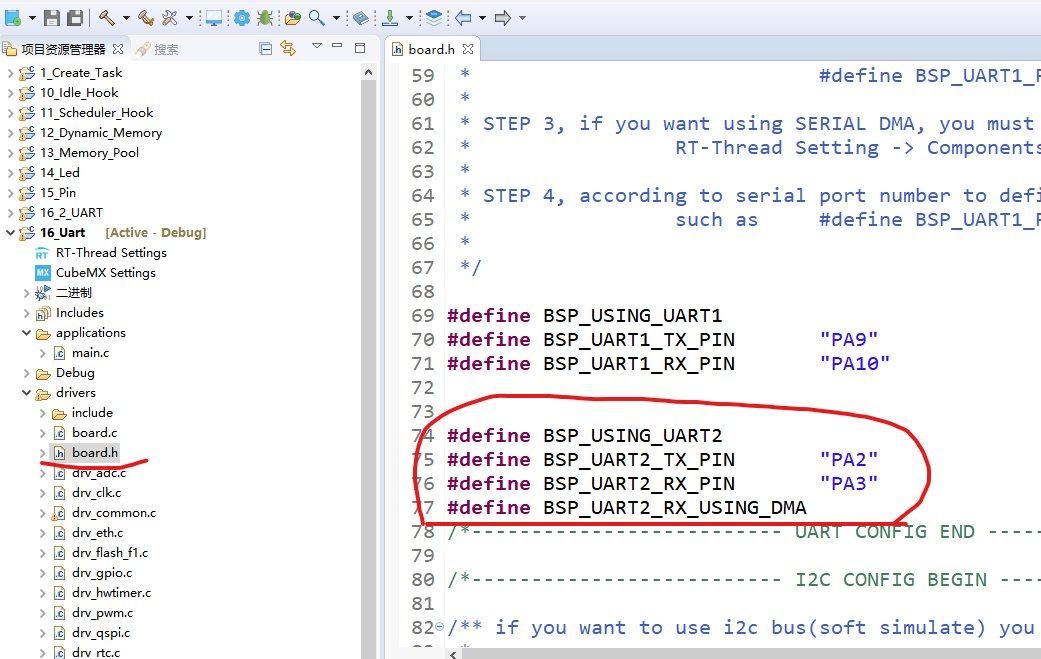Collapse the applications folder
Screen dimensions: 1041x659
click(28, 333)
